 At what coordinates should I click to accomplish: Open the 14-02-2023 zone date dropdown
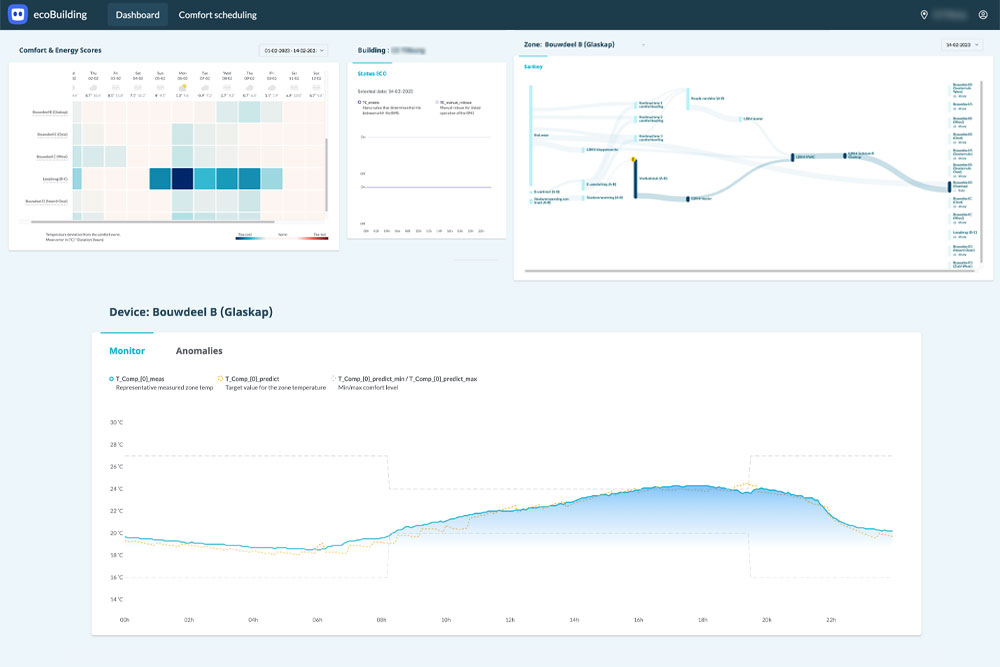961,45
